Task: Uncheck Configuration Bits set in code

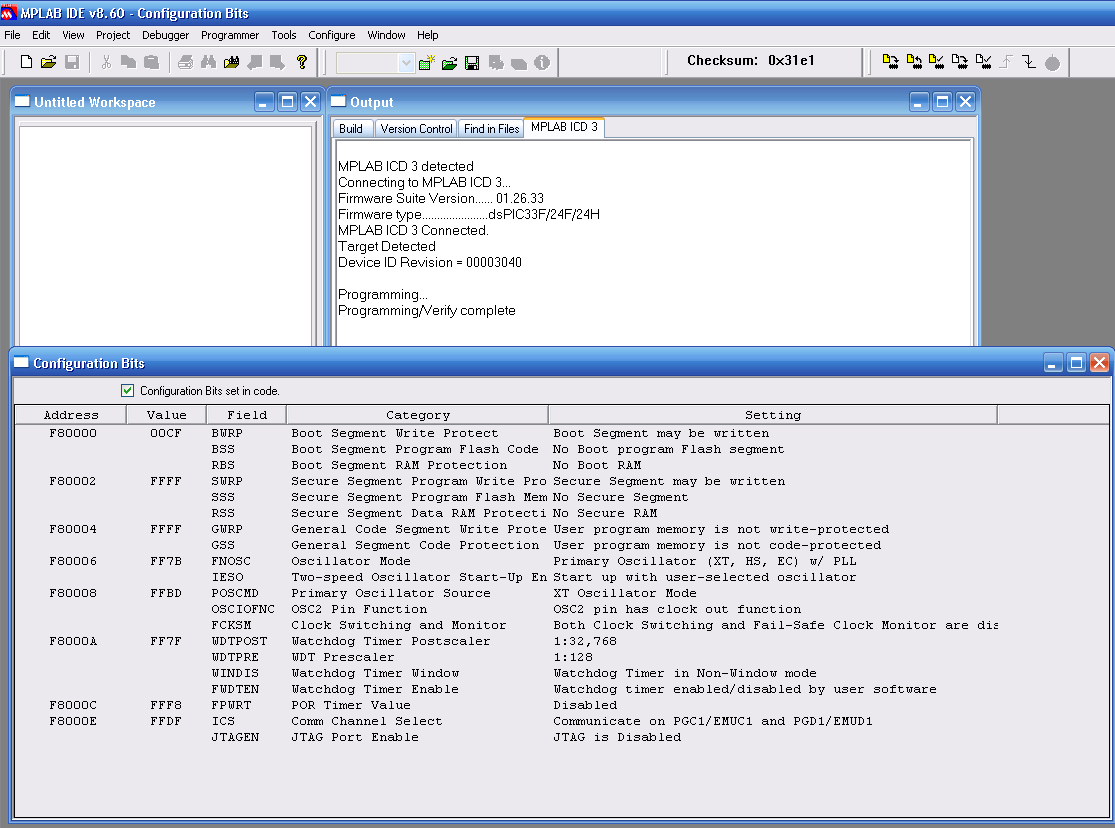Action: [x=127, y=391]
